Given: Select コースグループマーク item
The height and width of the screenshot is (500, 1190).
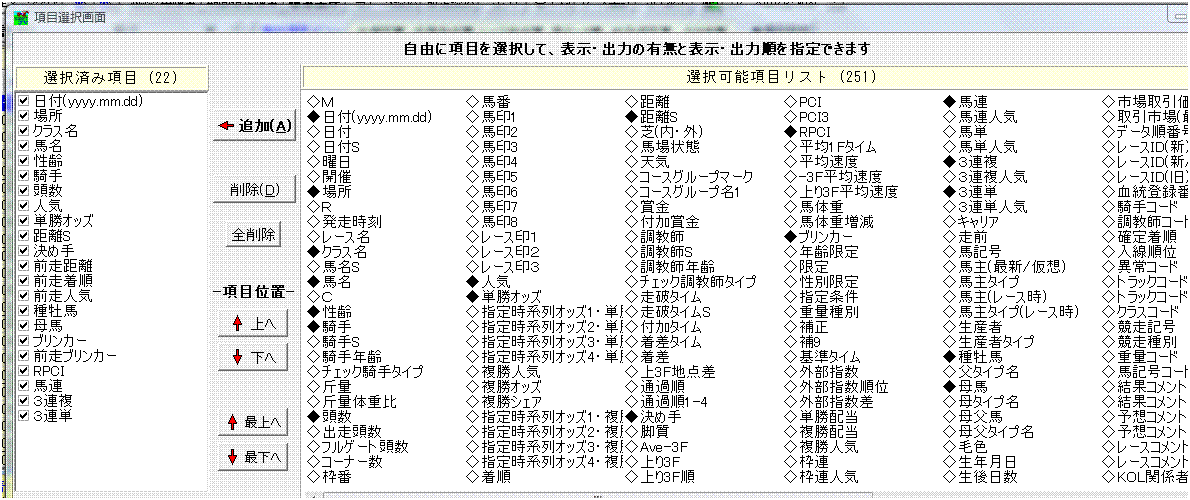Looking at the screenshot, I should click(x=690, y=177).
